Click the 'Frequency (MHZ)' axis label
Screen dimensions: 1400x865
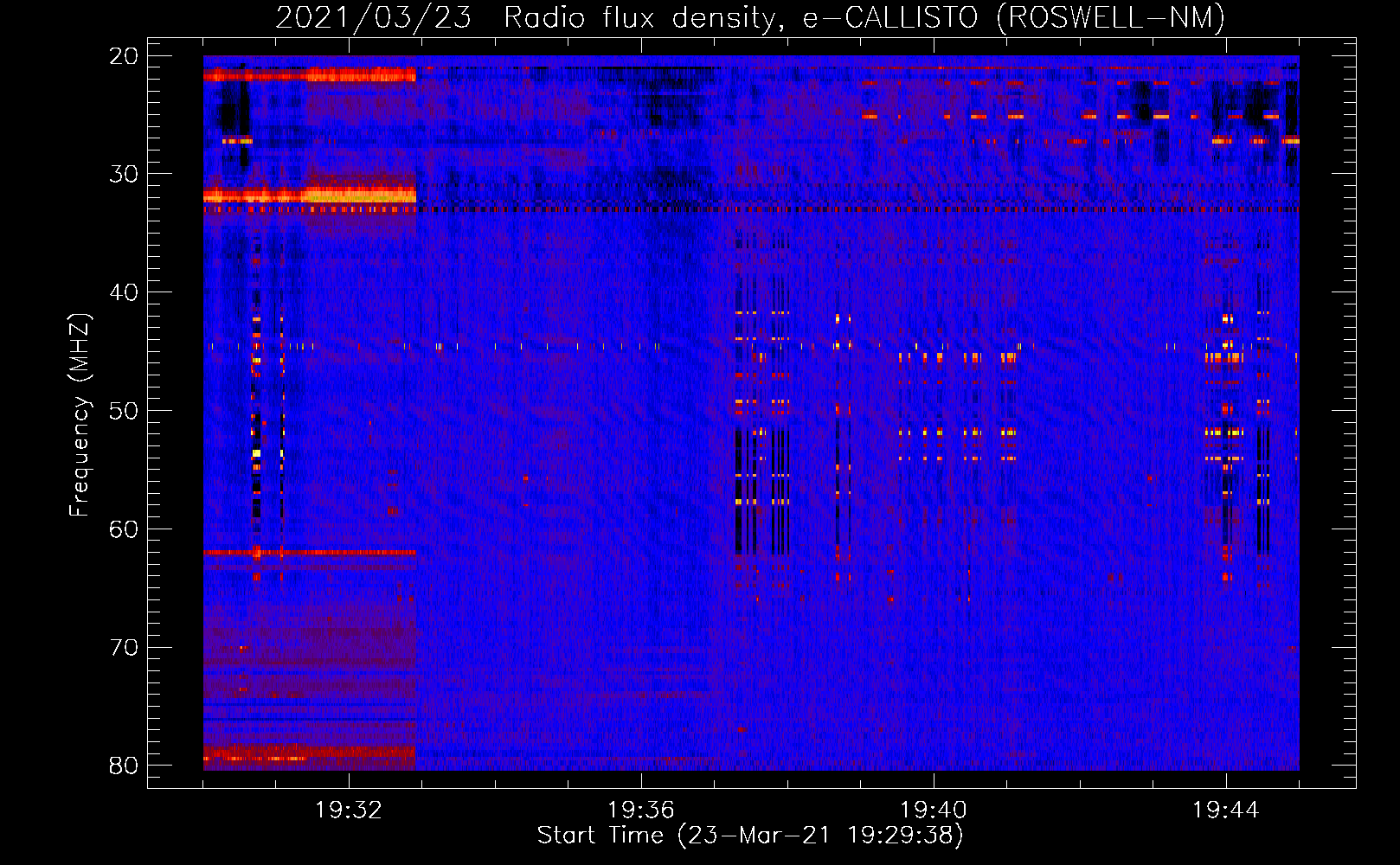(x=80, y=415)
